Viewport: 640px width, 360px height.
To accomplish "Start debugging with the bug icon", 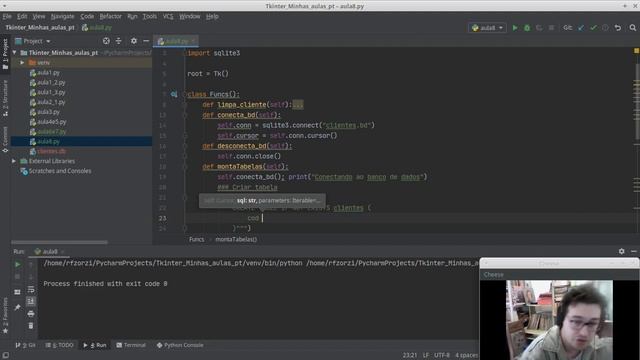I will click(527, 28).
